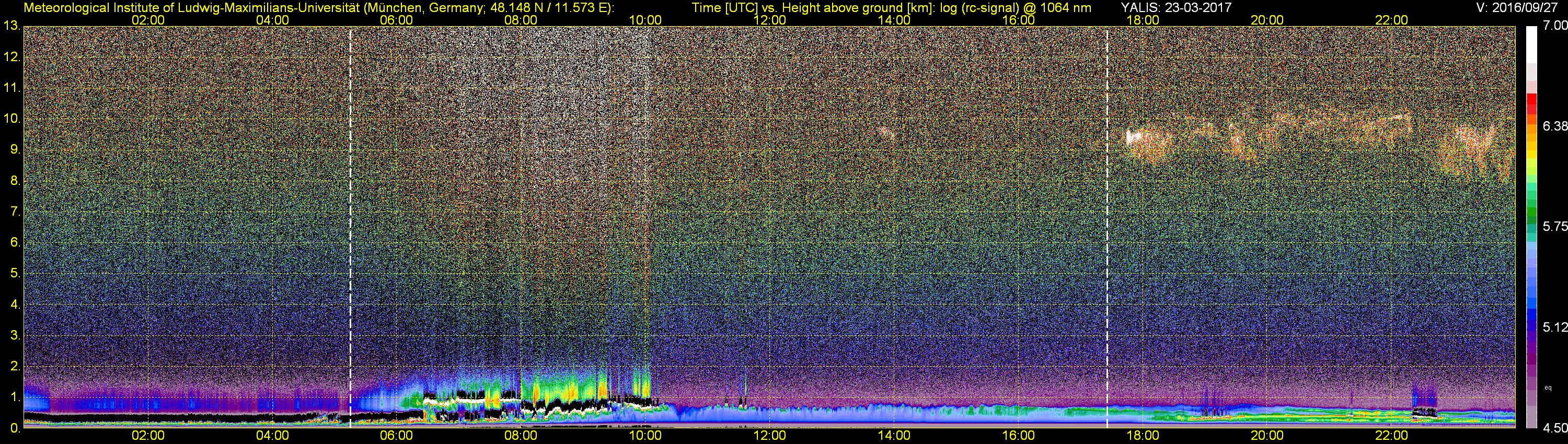1568x444 pixels.
Task: Click the 20:00 label on the top time axis
Action: click(x=1267, y=20)
